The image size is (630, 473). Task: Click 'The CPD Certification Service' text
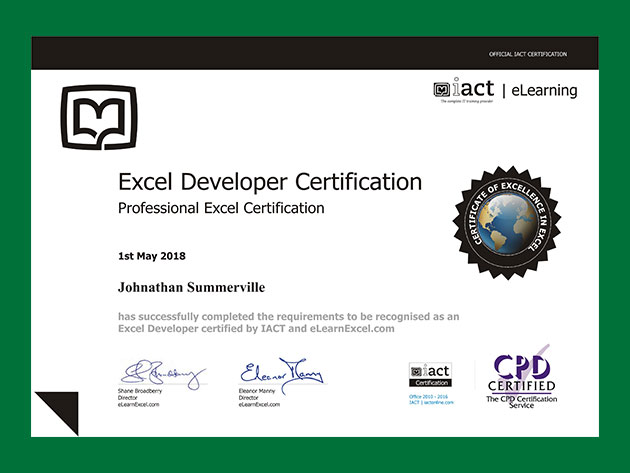pyautogui.click(x=522, y=402)
